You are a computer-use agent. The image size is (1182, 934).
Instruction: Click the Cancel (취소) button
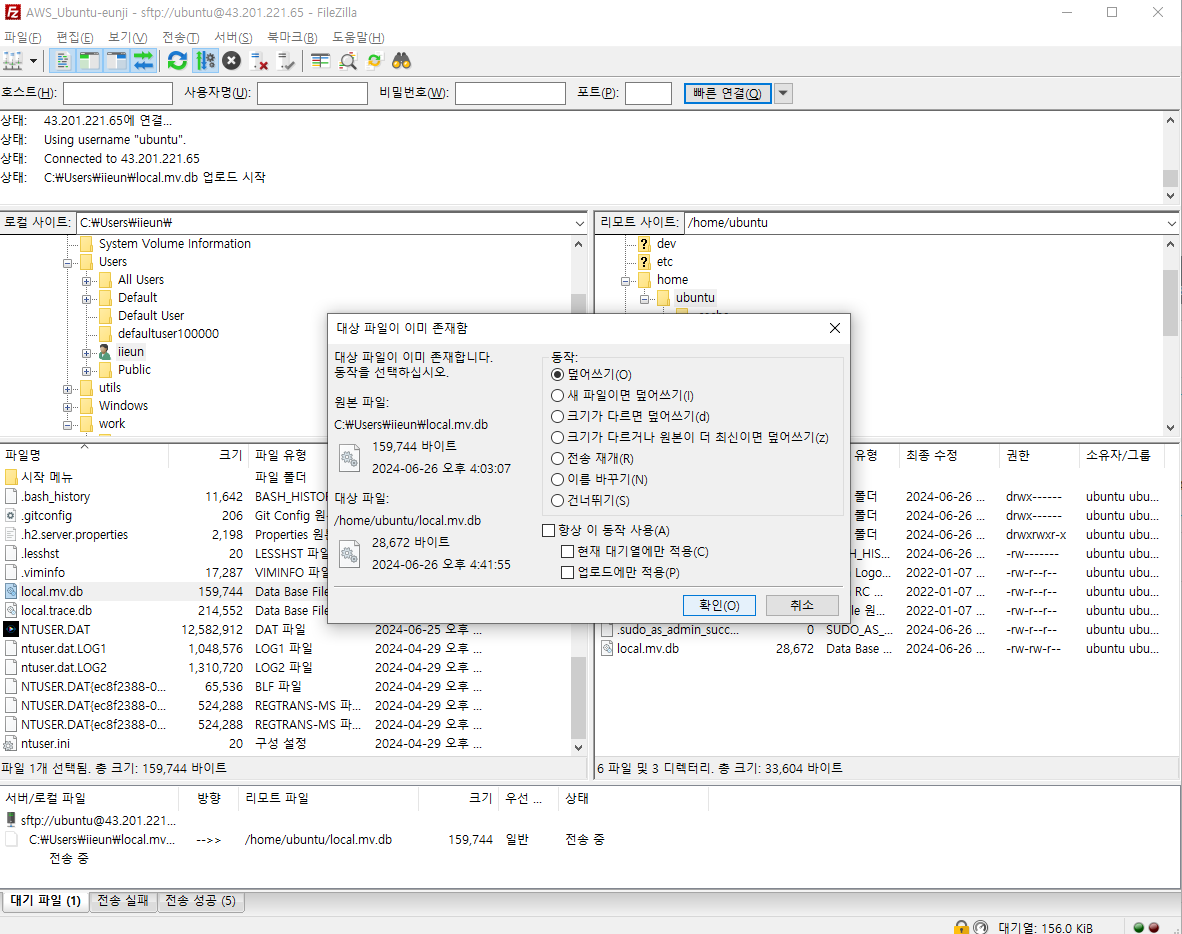point(802,605)
